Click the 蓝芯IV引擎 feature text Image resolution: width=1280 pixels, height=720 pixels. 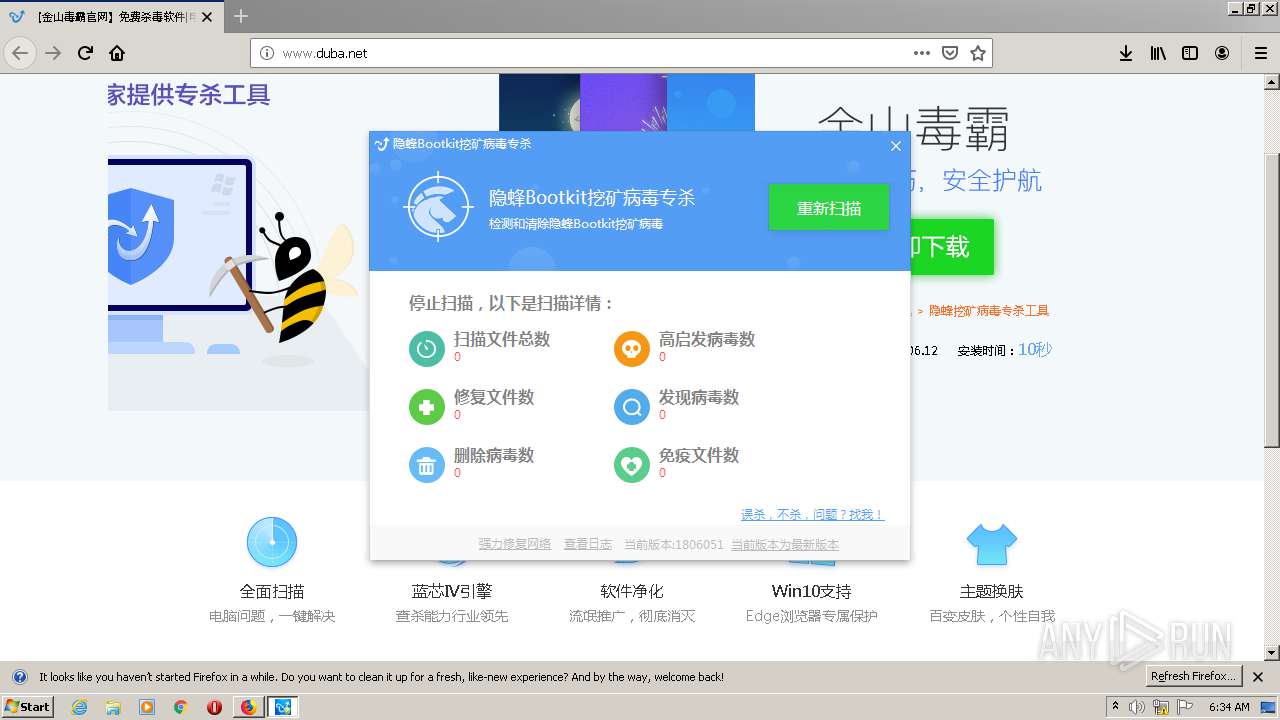[x=452, y=591]
